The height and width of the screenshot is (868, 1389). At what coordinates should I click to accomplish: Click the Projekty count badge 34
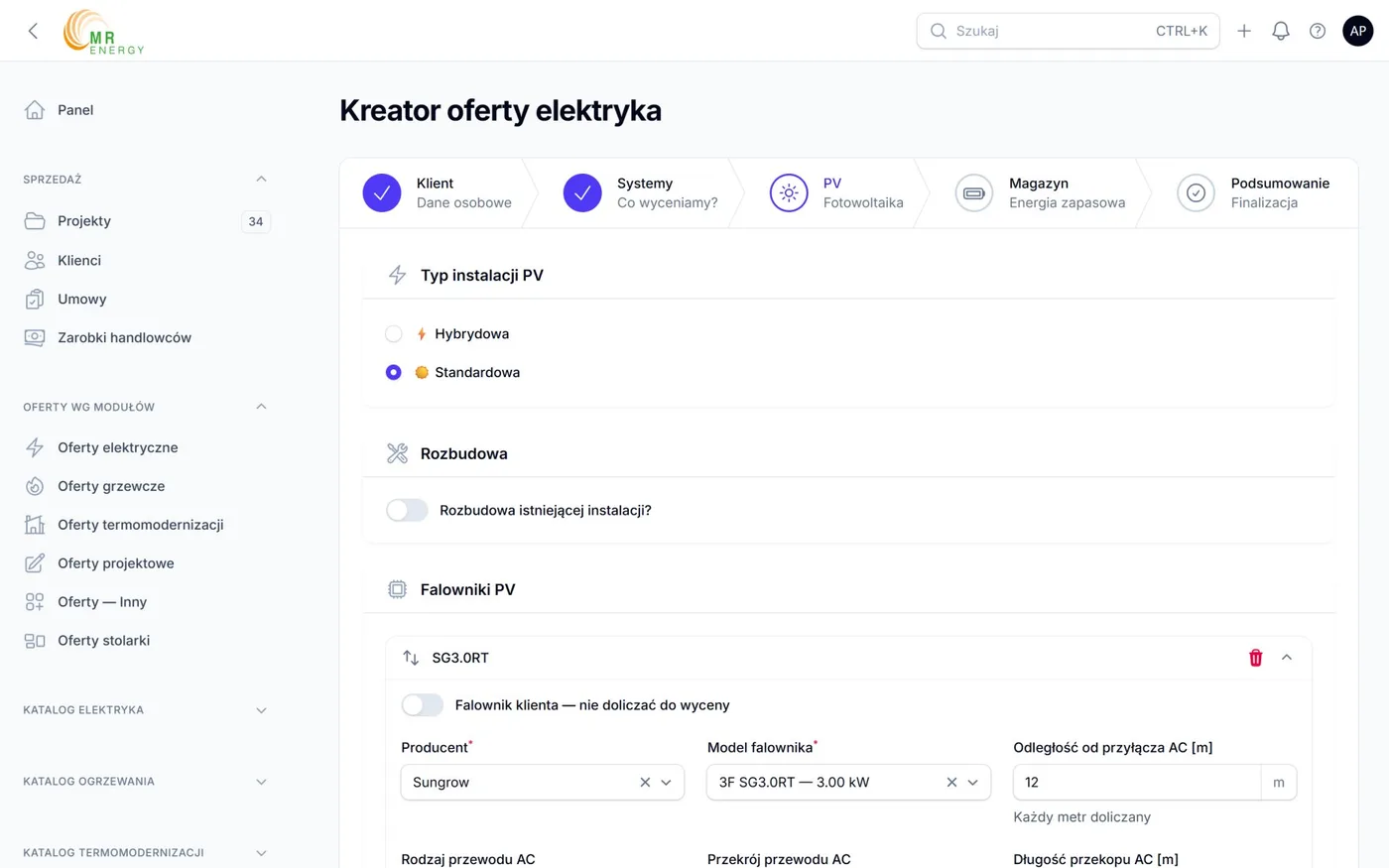(x=256, y=221)
